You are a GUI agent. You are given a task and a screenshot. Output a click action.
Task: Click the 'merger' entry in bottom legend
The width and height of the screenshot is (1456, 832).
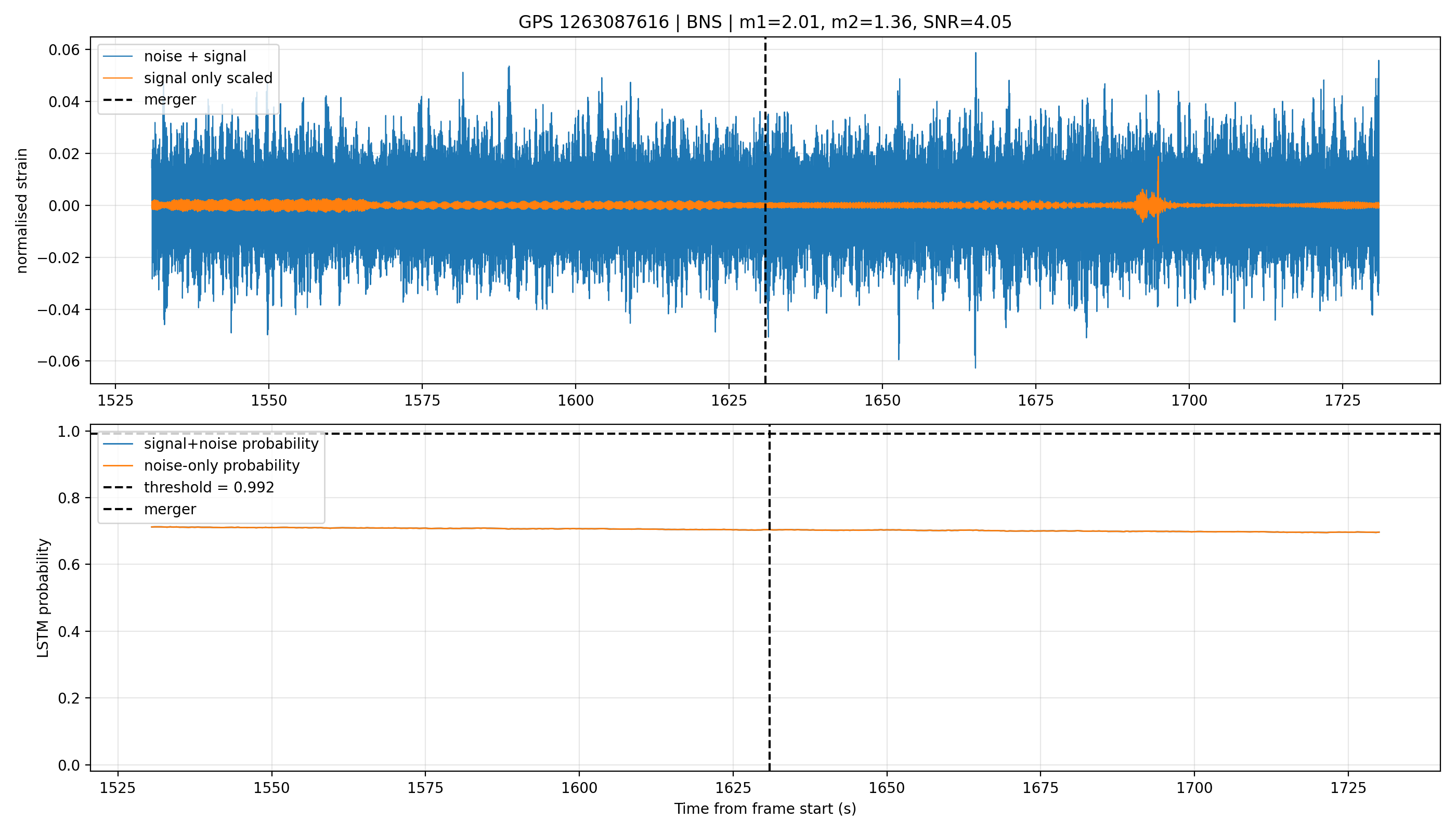pyautogui.click(x=149, y=509)
